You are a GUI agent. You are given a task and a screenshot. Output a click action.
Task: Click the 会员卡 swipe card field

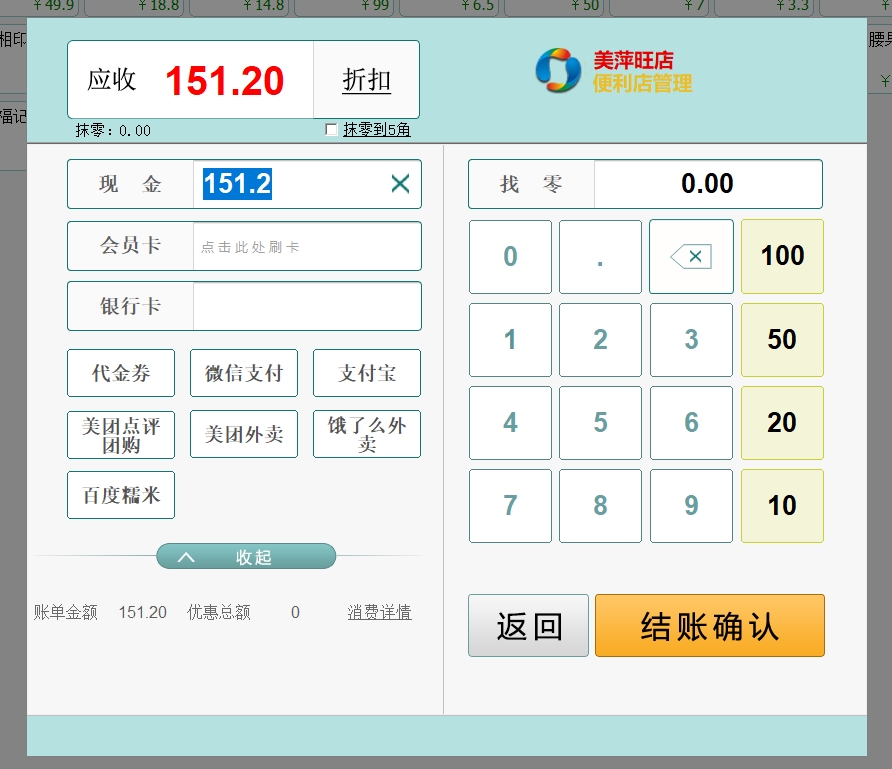[306, 246]
